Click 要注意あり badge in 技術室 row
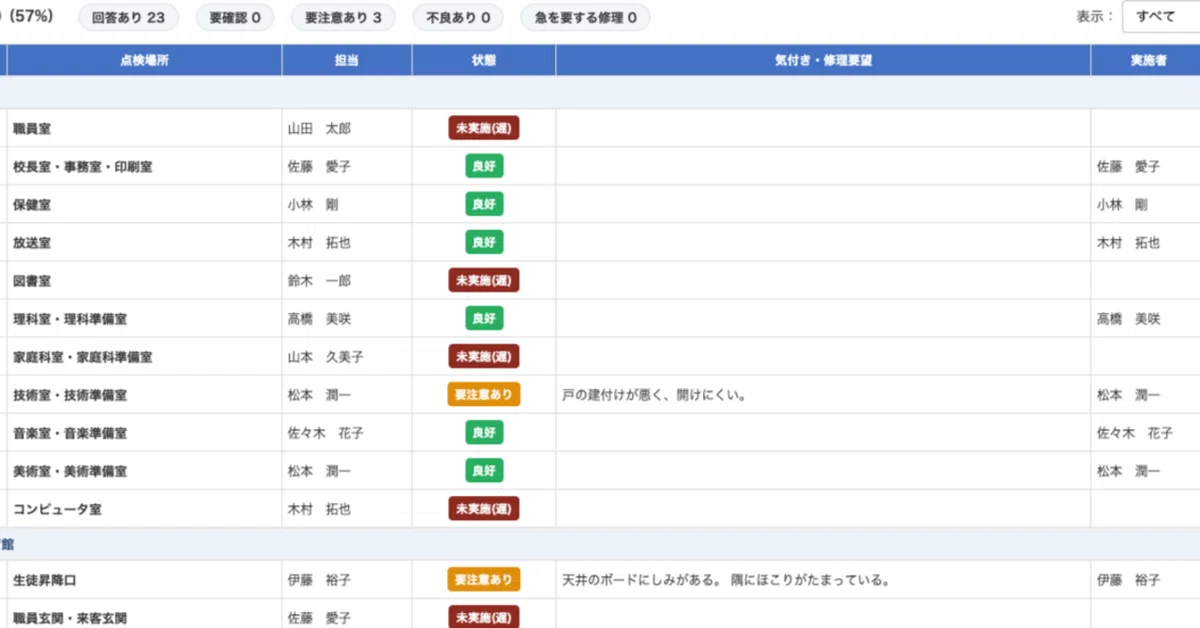 pos(484,394)
